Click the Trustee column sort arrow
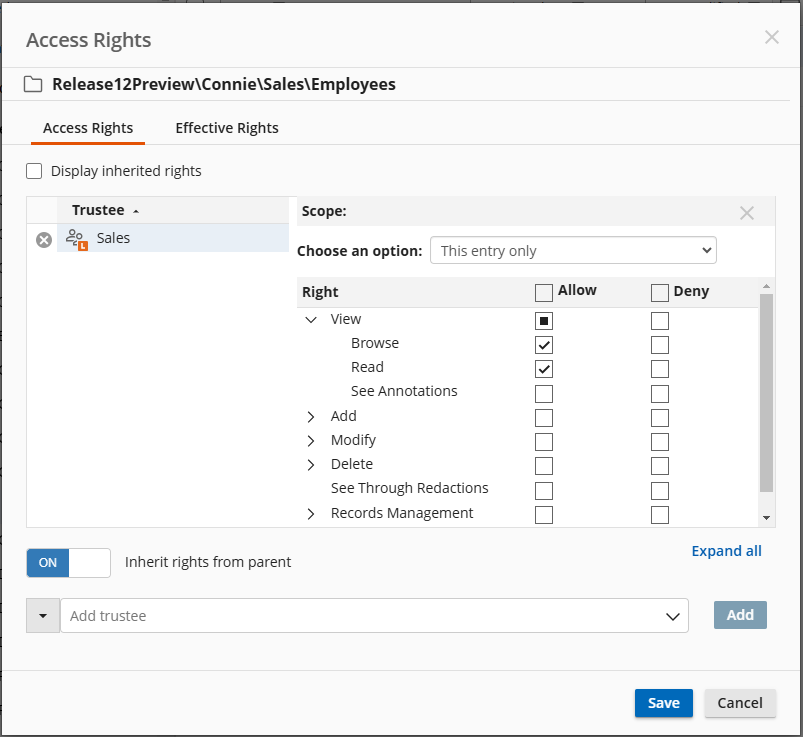This screenshot has height=737, width=803. click(136, 211)
